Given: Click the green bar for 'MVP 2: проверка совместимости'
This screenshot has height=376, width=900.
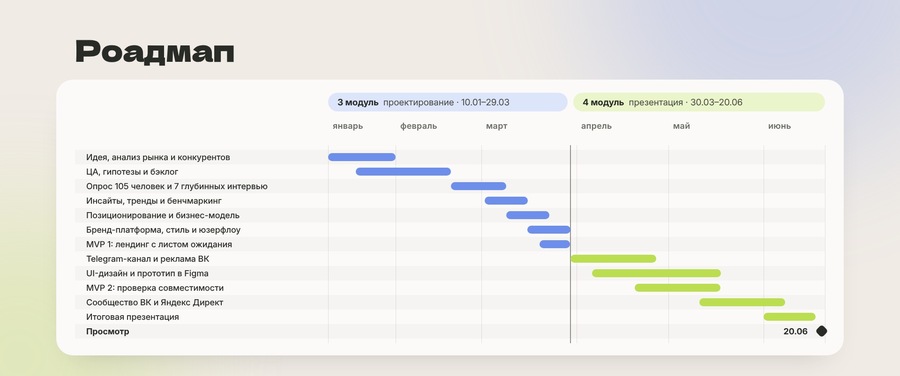Looking at the screenshot, I should (x=678, y=288).
